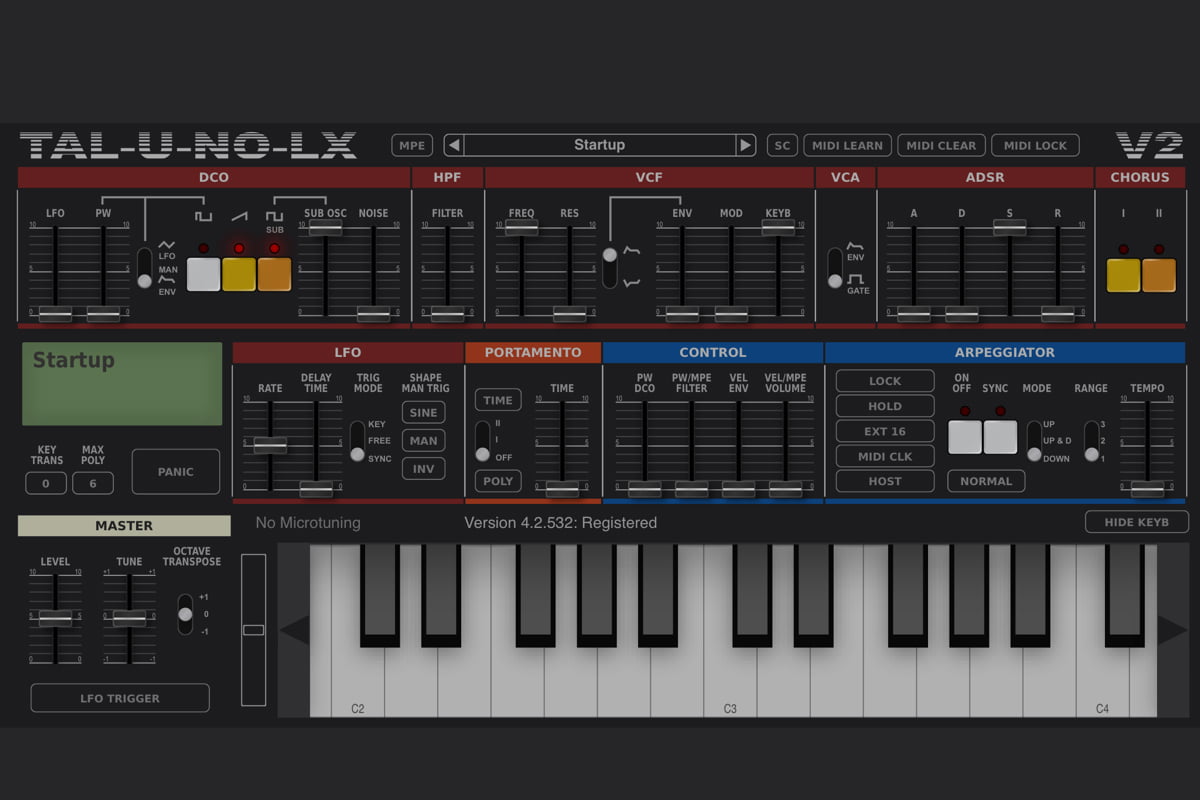The height and width of the screenshot is (800, 1200).
Task: Click the HIDE KEYB button
Action: point(1137,522)
